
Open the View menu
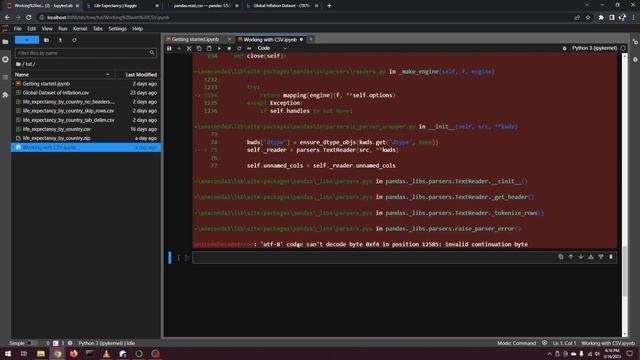(47, 29)
